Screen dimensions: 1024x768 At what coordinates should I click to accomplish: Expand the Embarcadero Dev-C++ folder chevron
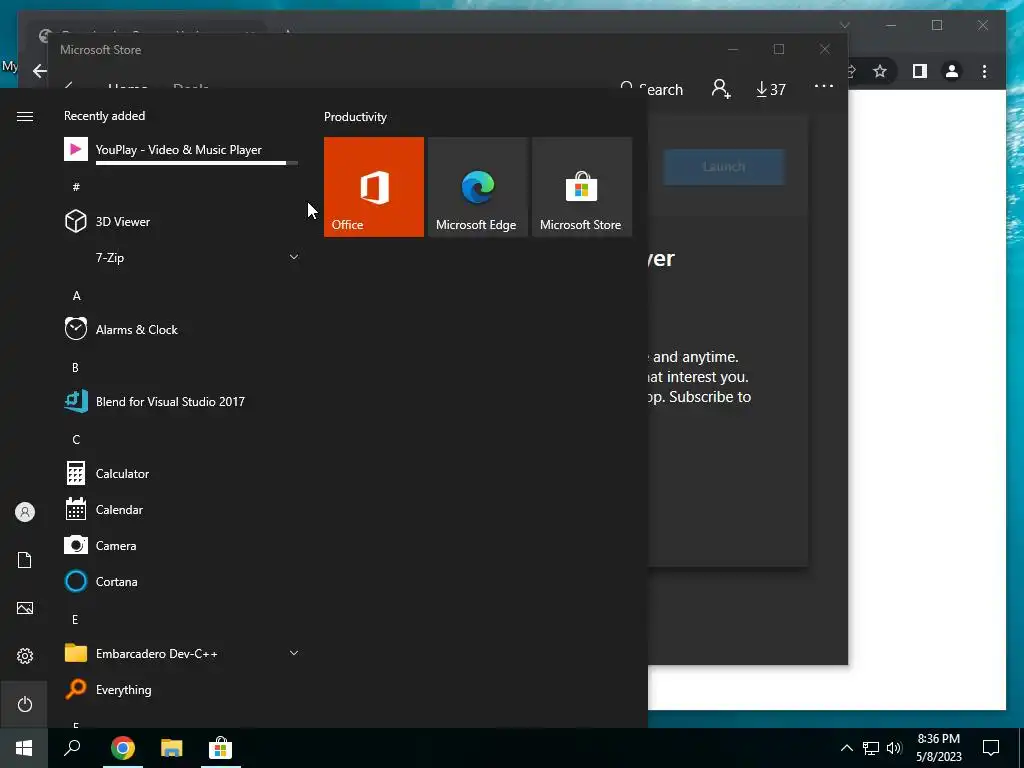click(x=294, y=653)
